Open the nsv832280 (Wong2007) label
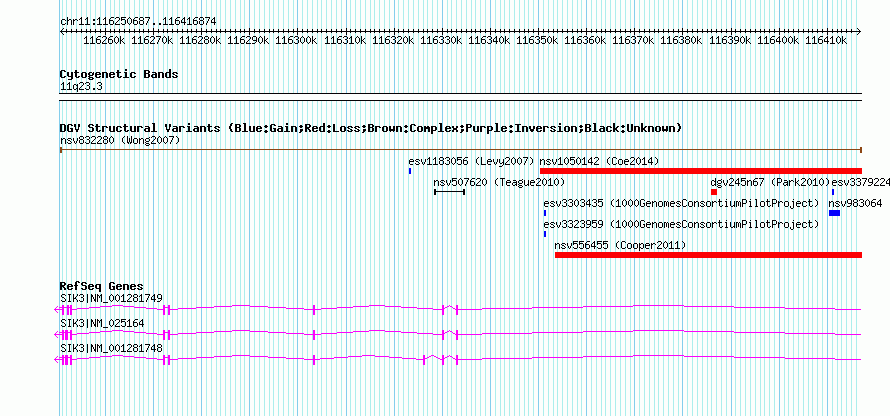Screen dimensions: 890x416 120,140
